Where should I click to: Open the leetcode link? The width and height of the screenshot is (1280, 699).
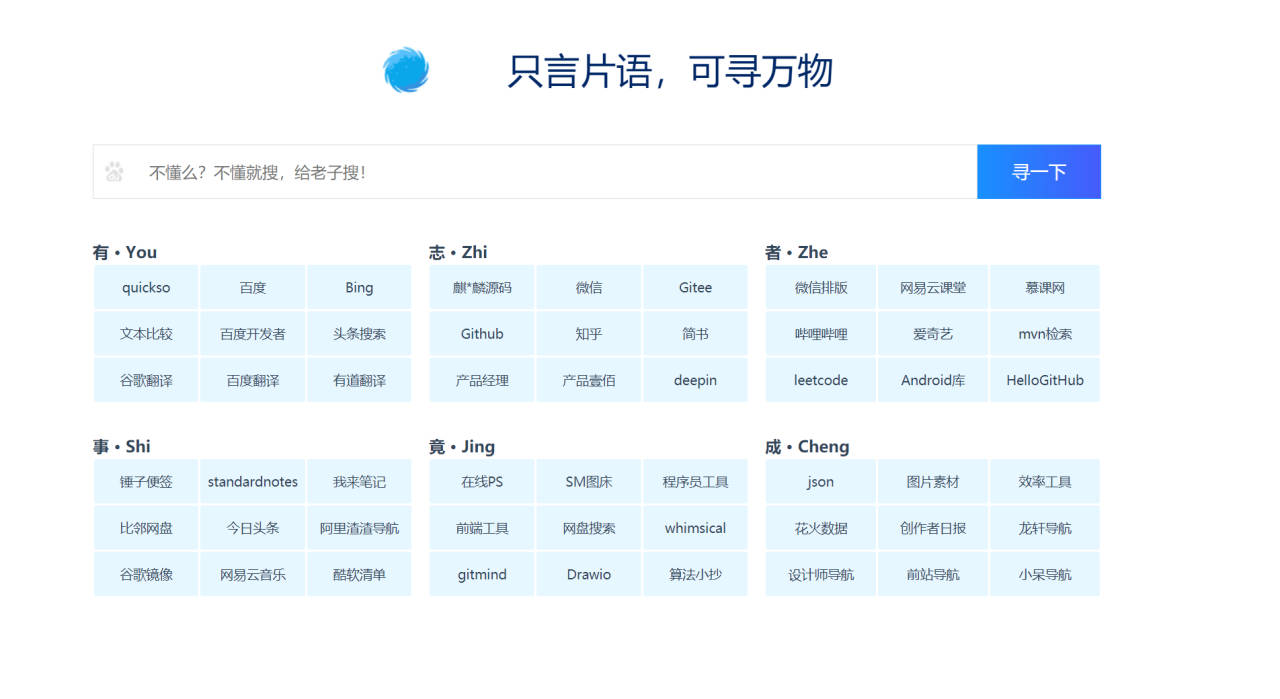tap(821, 380)
